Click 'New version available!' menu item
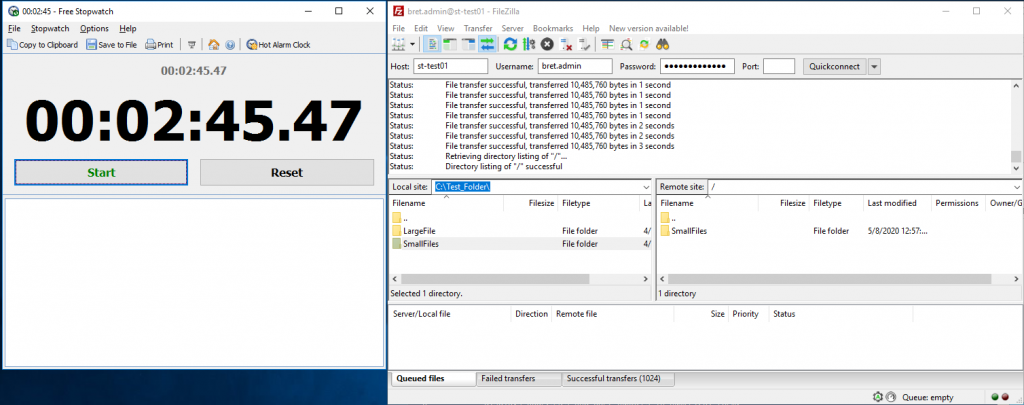The image size is (1024, 405). [648, 29]
